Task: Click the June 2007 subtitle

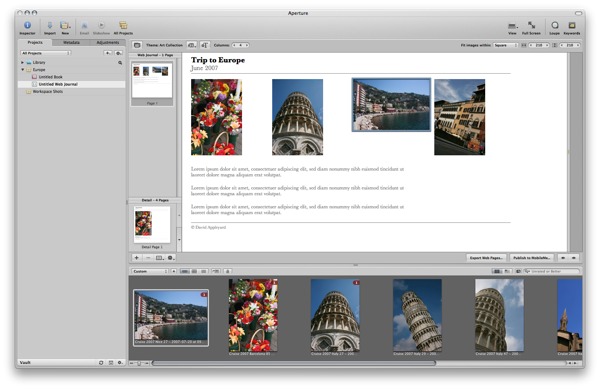Action: (x=204, y=68)
